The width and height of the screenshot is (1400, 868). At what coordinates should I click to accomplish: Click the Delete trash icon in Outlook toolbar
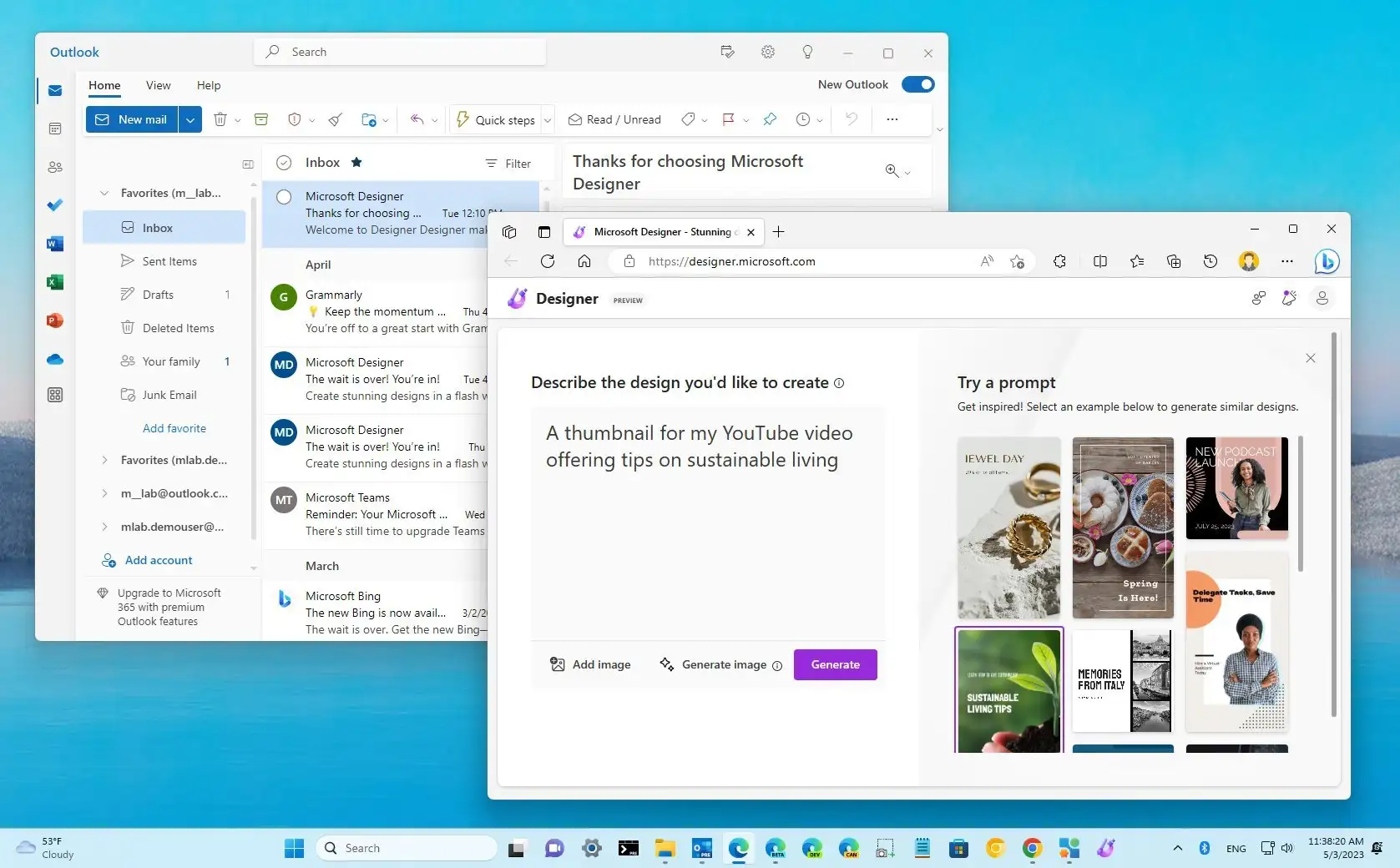(220, 119)
